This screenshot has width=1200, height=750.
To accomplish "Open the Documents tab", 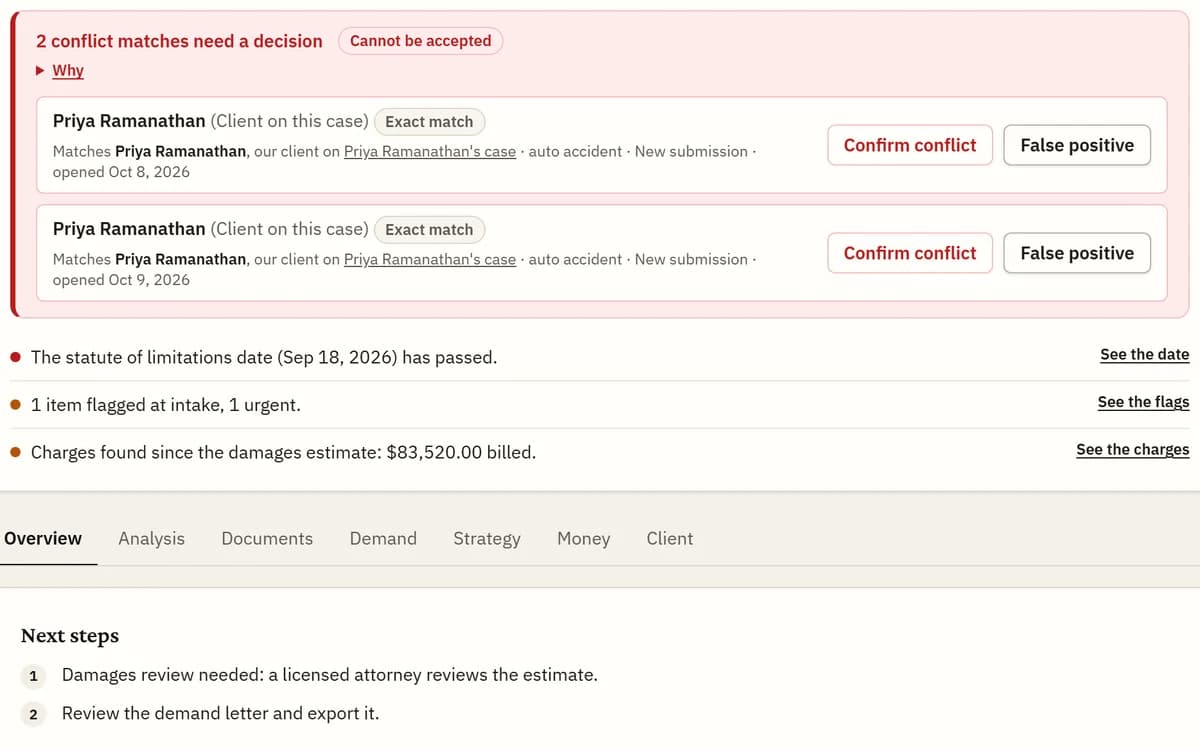I will pos(267,538).
